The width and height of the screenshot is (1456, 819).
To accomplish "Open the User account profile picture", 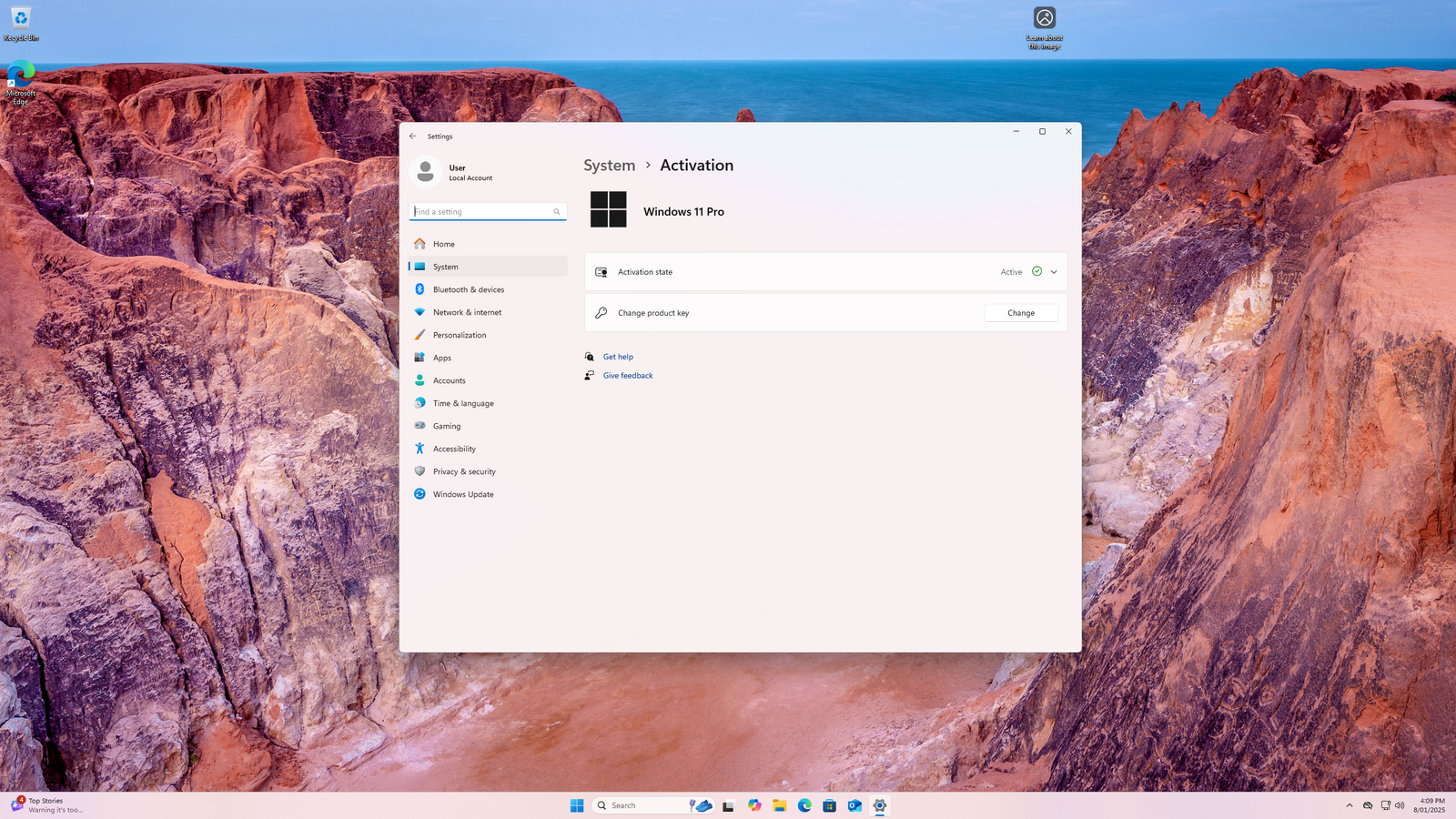I will (426, 172).
